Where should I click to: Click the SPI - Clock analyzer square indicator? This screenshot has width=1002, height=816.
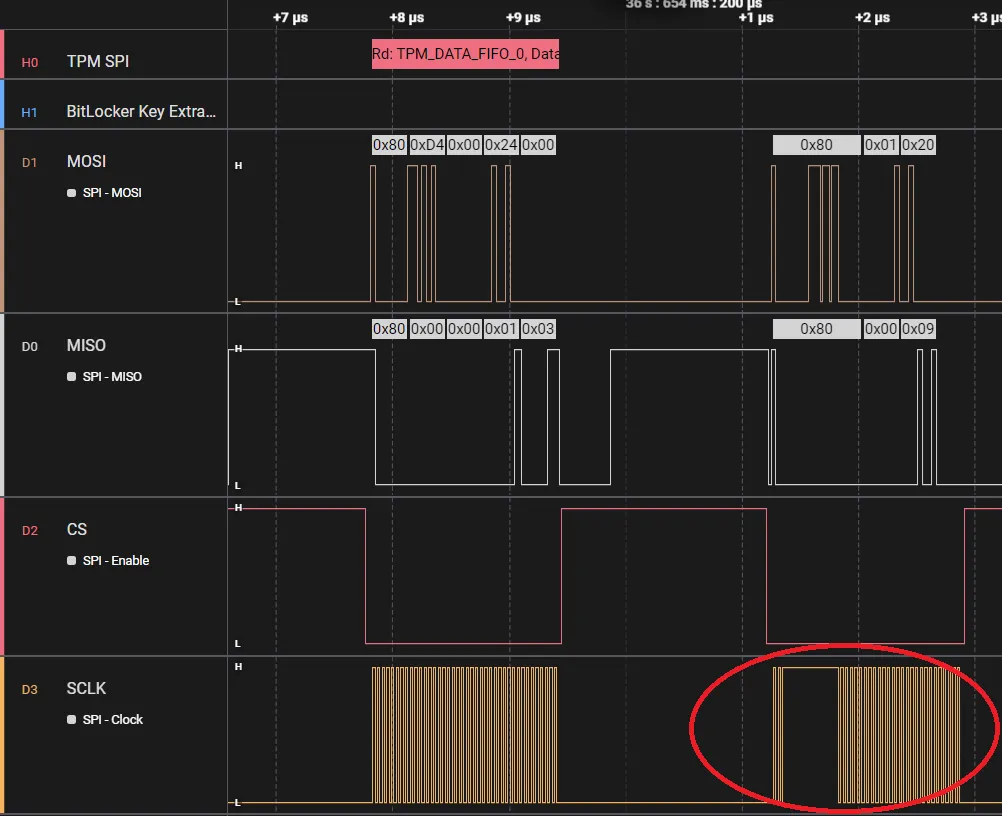[x=72, y=720]
